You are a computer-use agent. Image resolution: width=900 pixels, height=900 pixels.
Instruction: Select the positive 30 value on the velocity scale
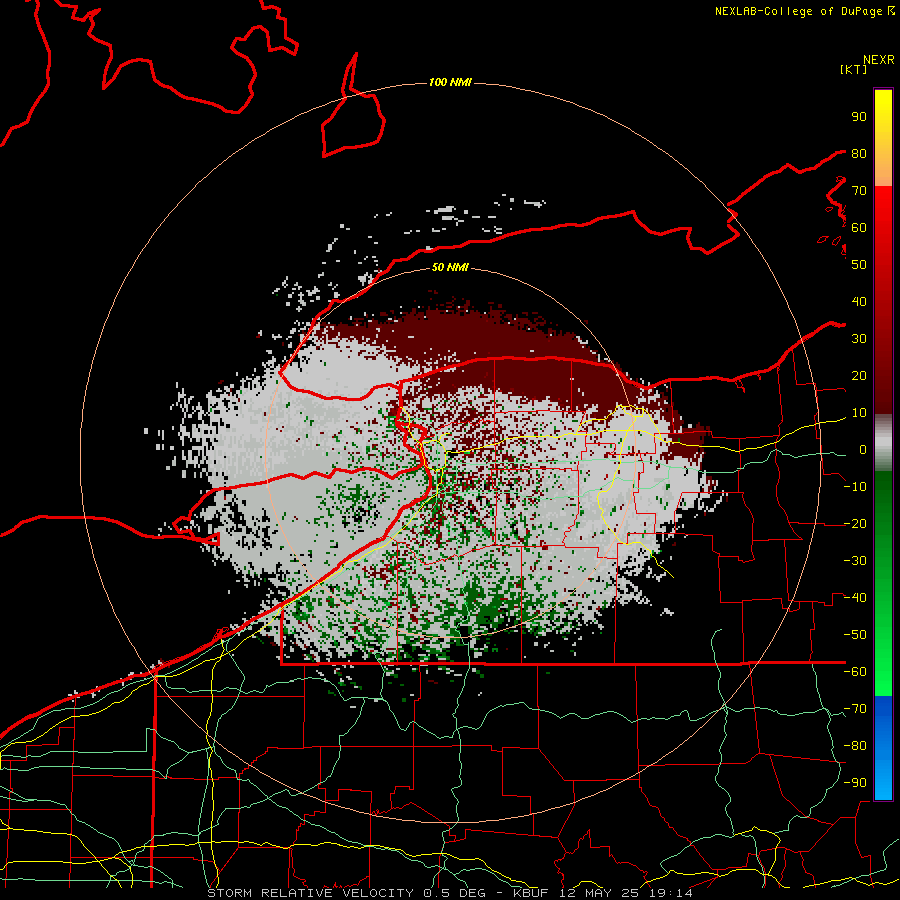tap(859, 339)
